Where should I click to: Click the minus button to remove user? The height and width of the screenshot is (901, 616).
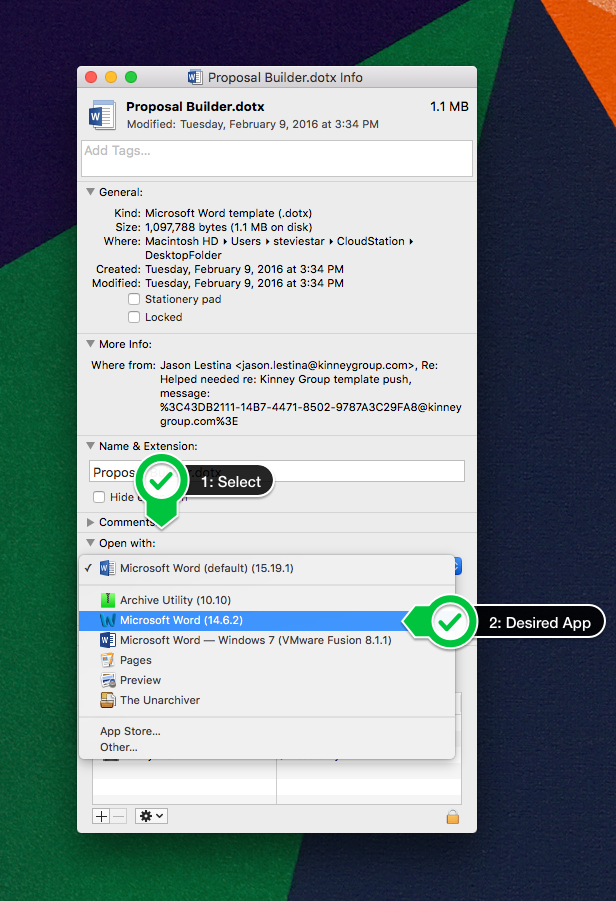point(118,816)
